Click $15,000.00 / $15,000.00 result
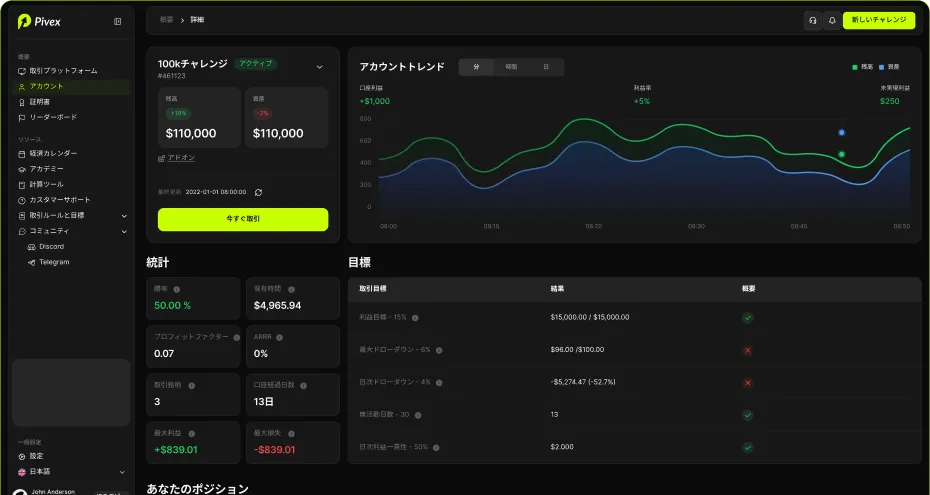This screenshot has height=495, width=930. pos(590,318)
